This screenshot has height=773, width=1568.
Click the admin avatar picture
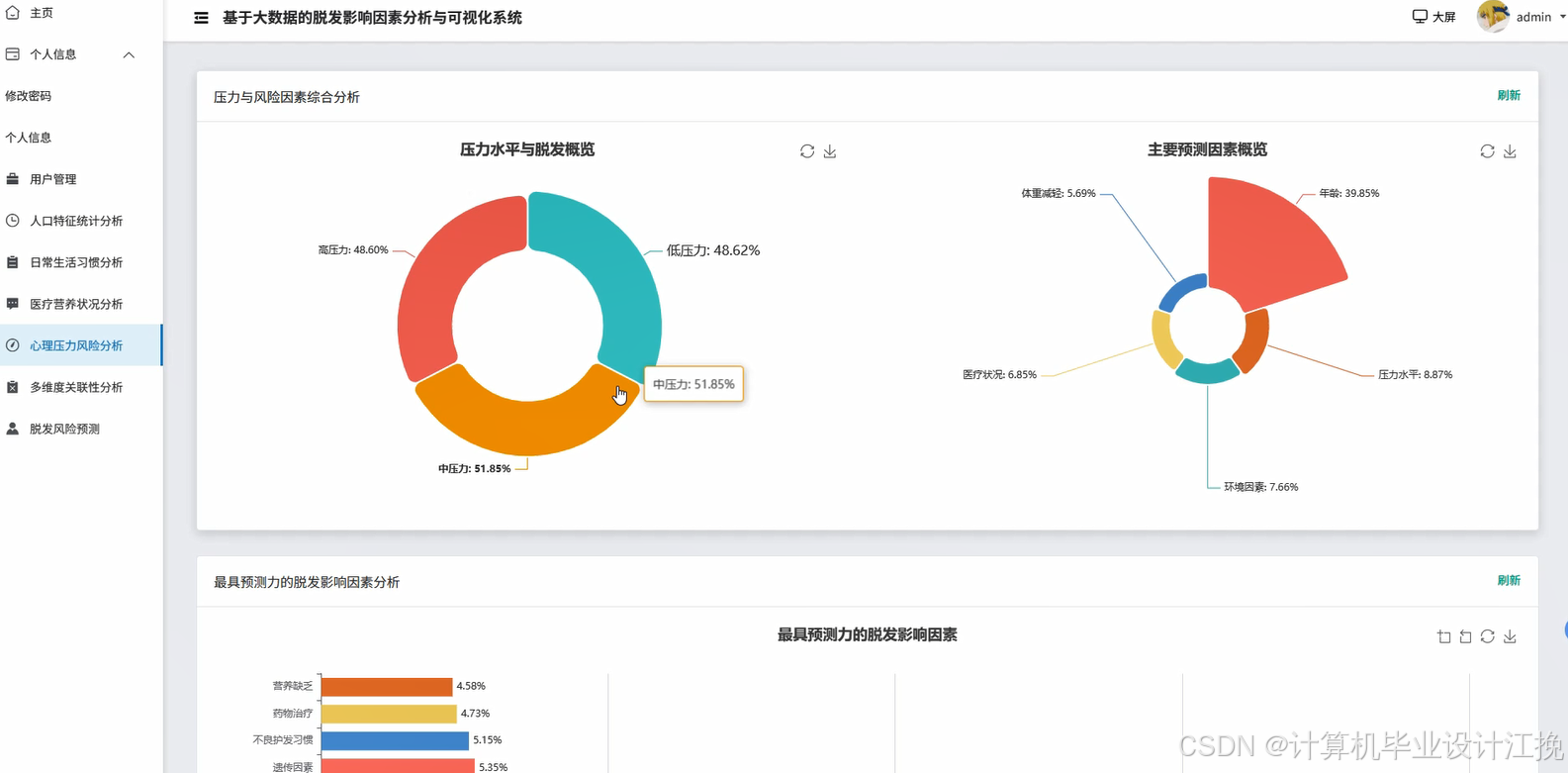point(1492,17)
